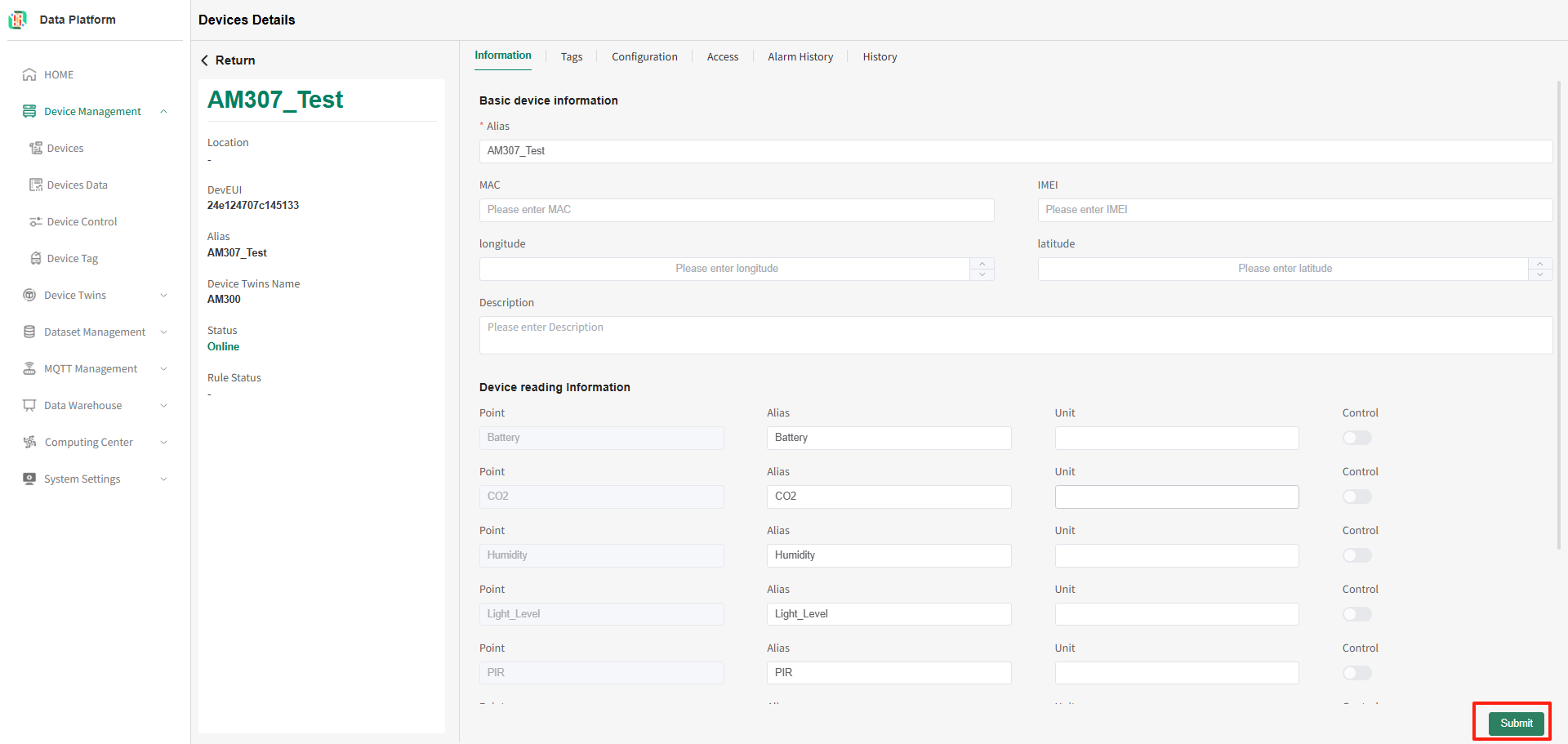Image resolution: width=1568 pixels, height=744 pixels.
Task: Decrease latitude with the down stepper arrow
Action: coord(1540,274)
